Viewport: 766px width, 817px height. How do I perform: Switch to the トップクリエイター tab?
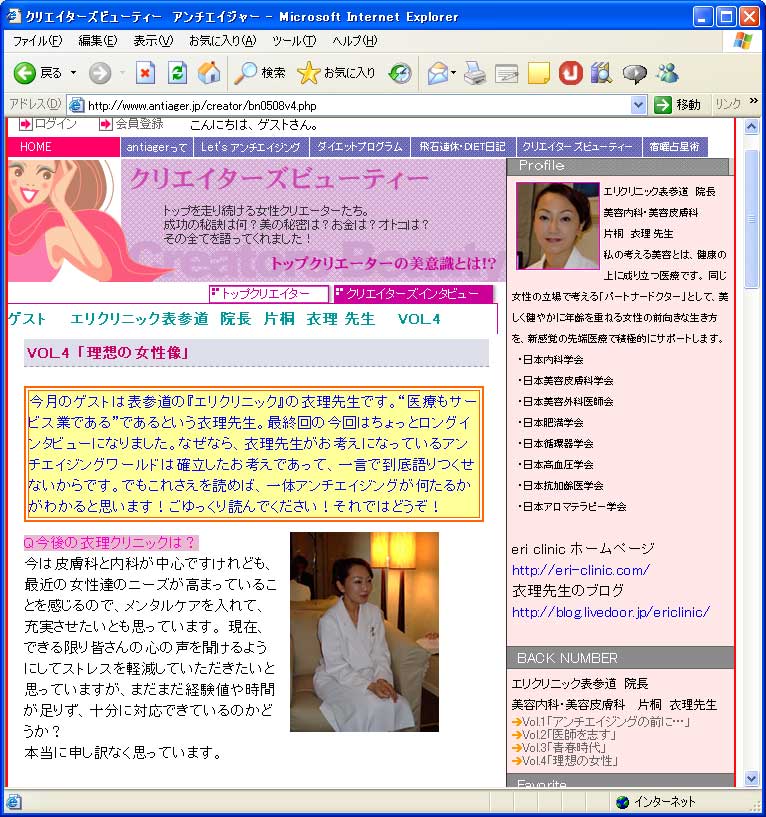point(268,294)
